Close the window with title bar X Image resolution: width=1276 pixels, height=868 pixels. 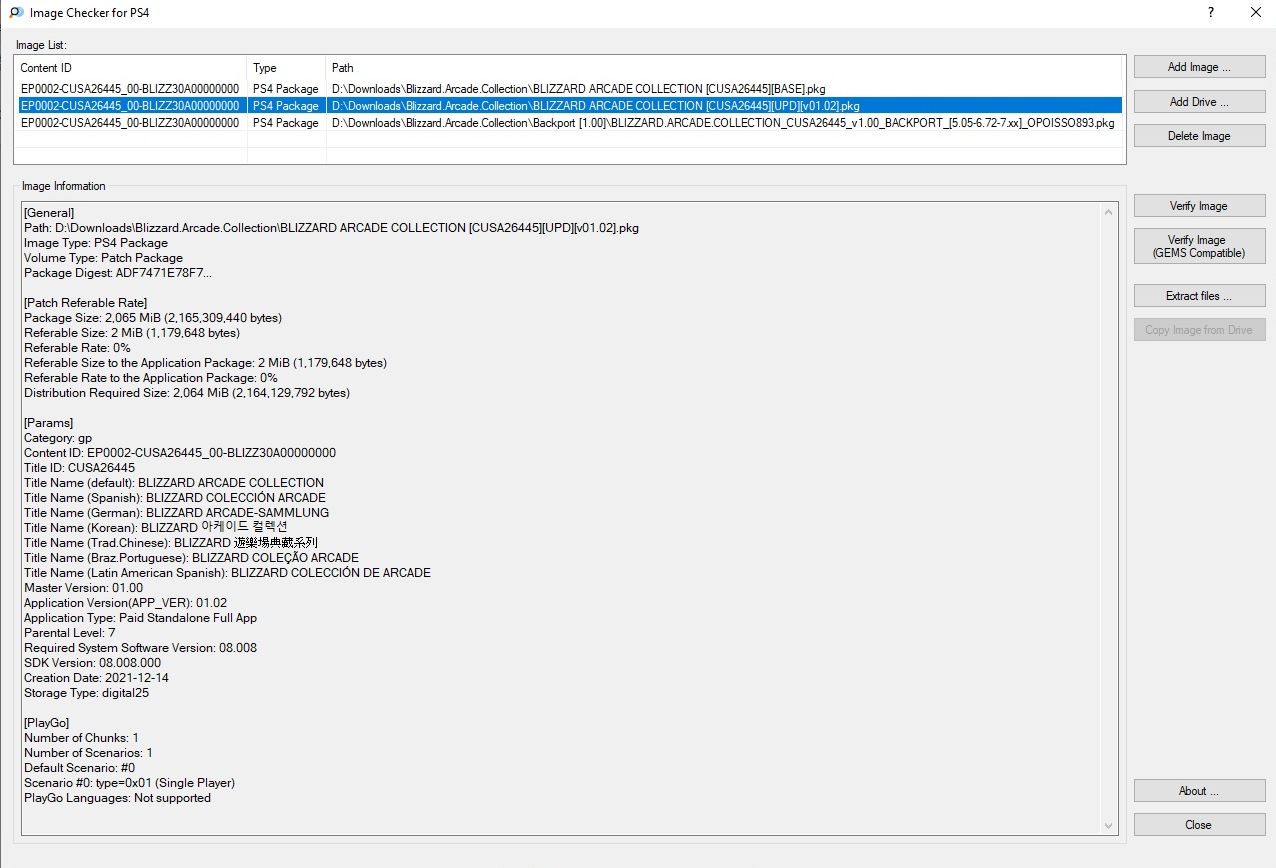pyautogui.click(x=1254, y=13)
